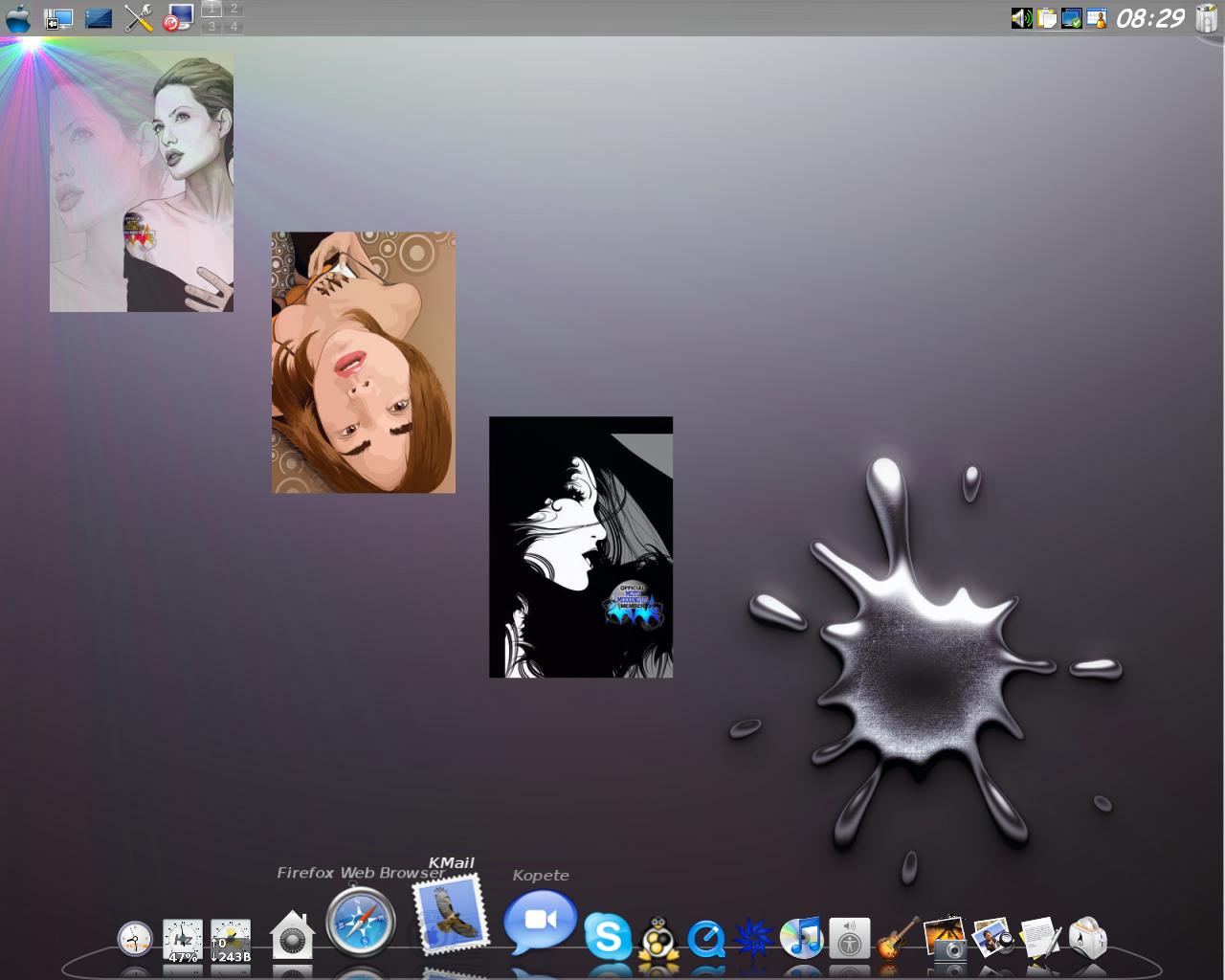Screen dimensions: 1225x980
Task: Click the show desktop monitor icon
Action: click(58, 18)
